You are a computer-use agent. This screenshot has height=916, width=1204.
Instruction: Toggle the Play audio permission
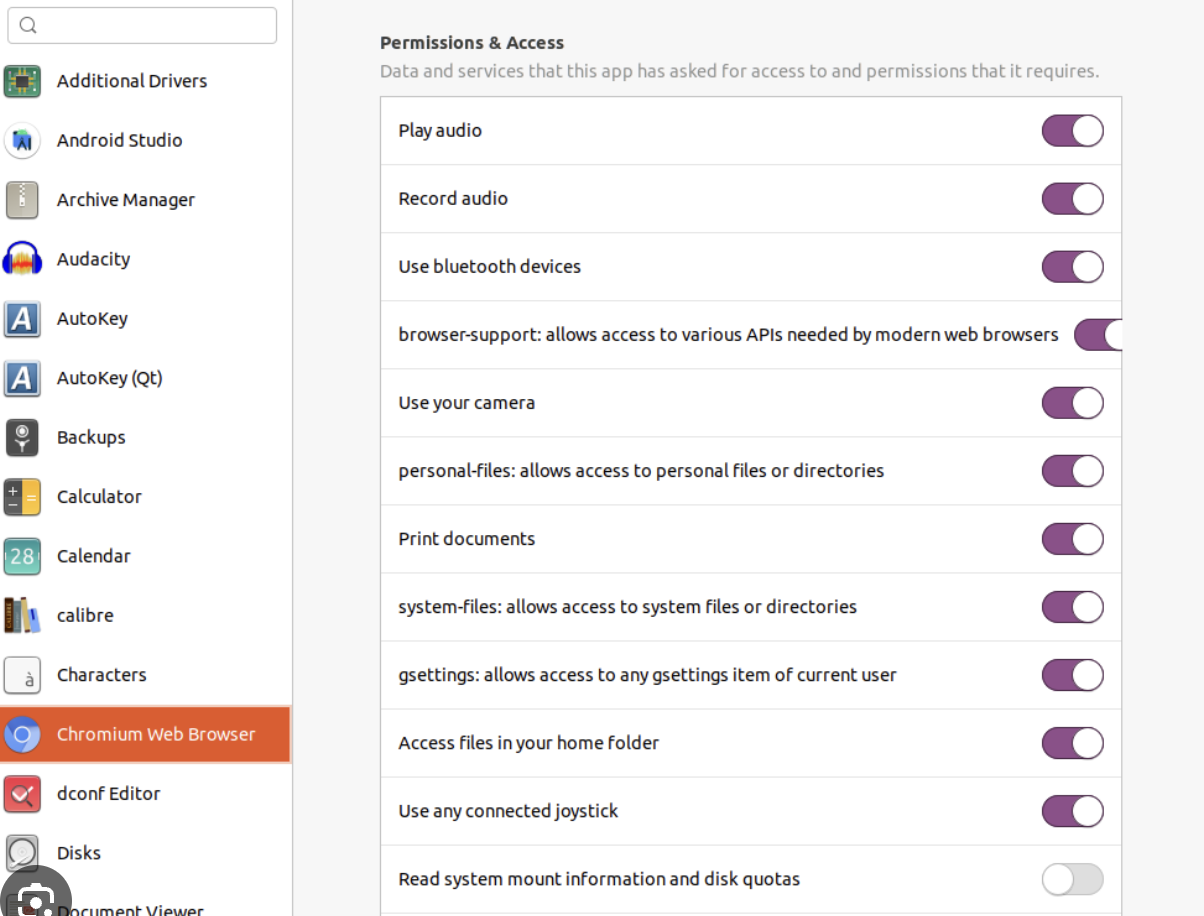point(1072,131)
